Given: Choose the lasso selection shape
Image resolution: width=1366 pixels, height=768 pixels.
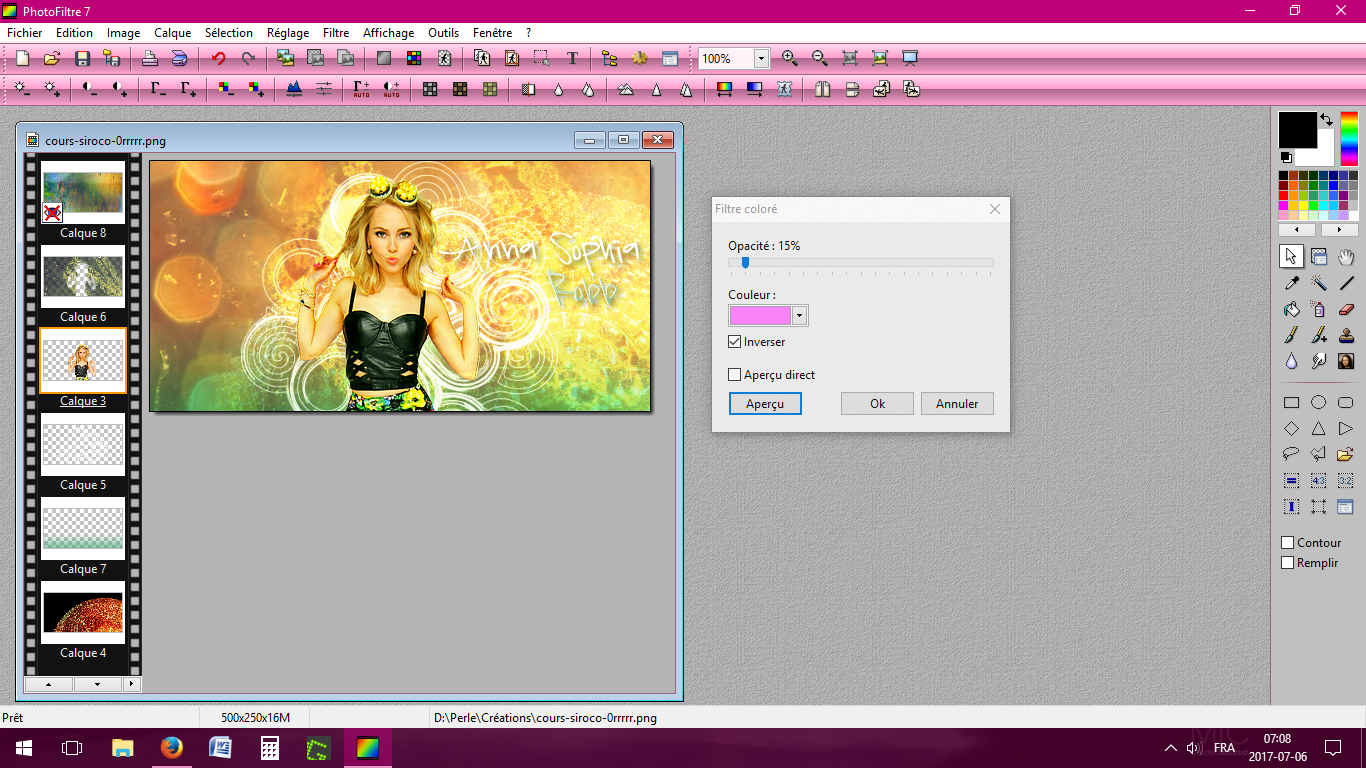Looking at the screenshot, I should click(1292, 454).
